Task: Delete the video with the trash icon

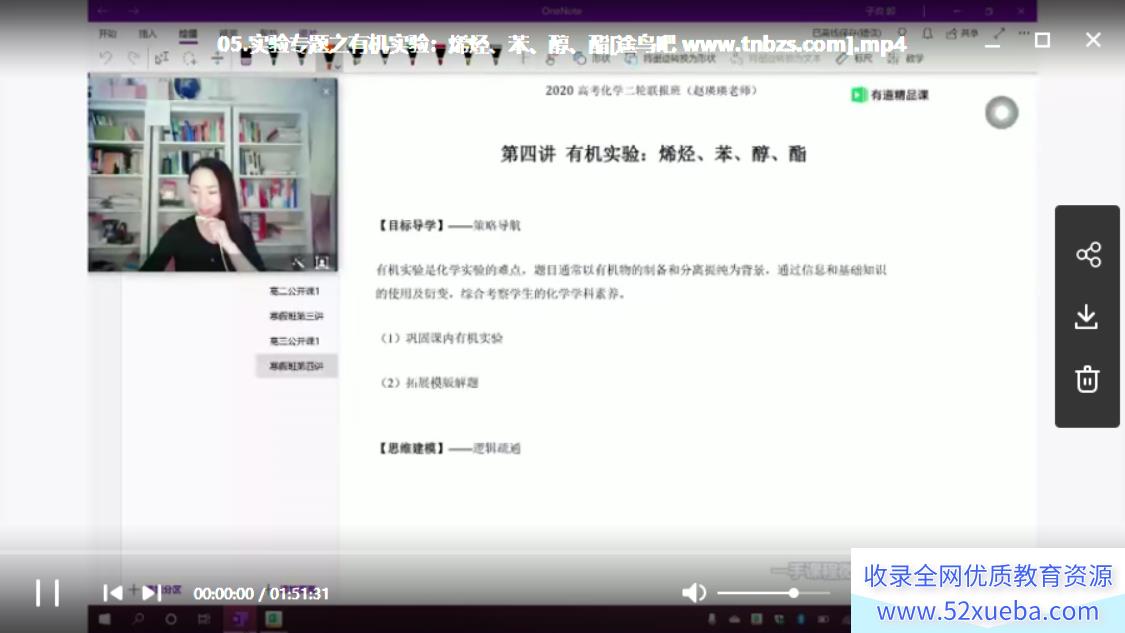Action: 1087,379
